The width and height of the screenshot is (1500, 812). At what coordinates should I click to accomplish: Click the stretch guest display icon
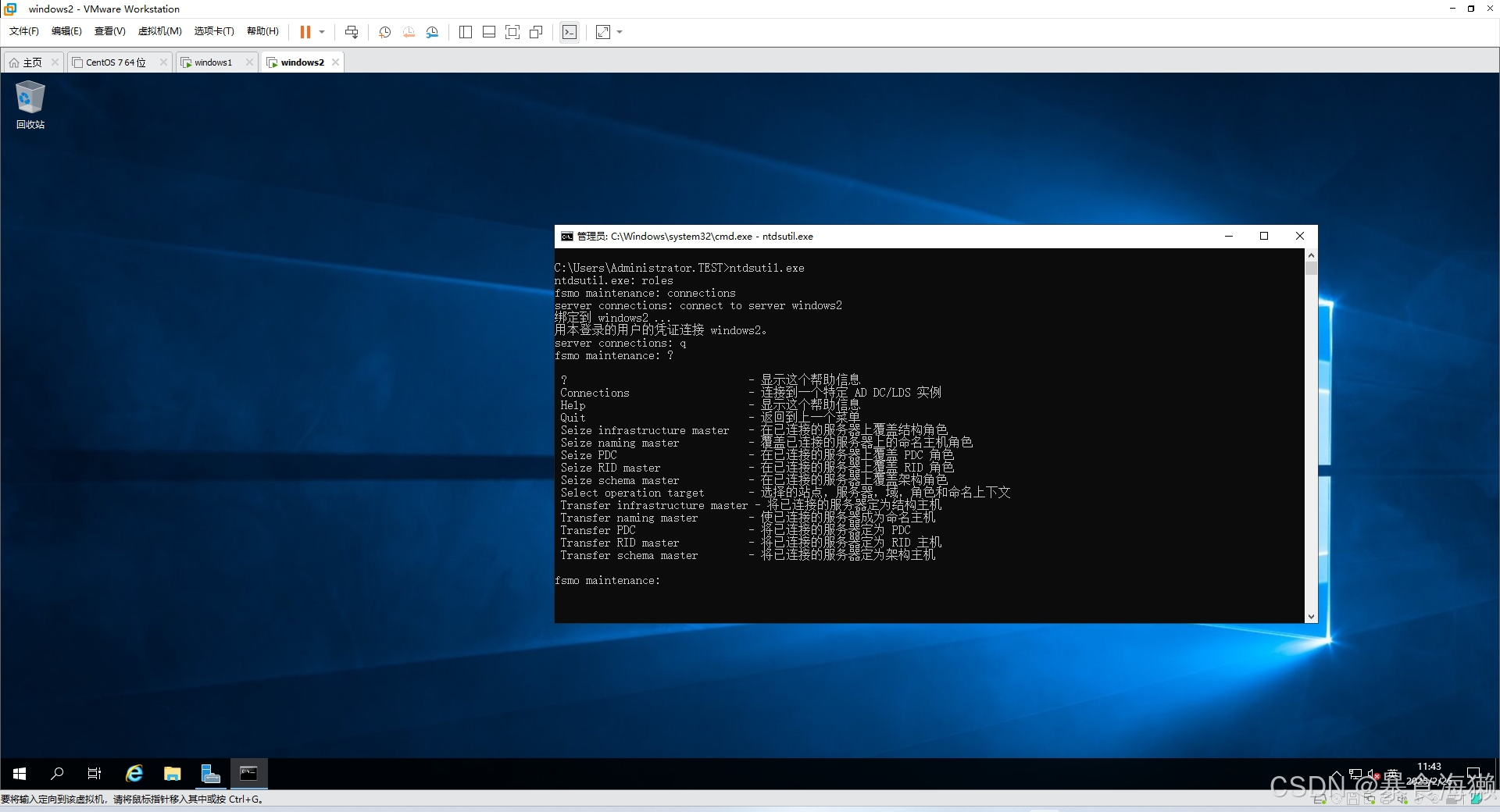coord(603,32)
